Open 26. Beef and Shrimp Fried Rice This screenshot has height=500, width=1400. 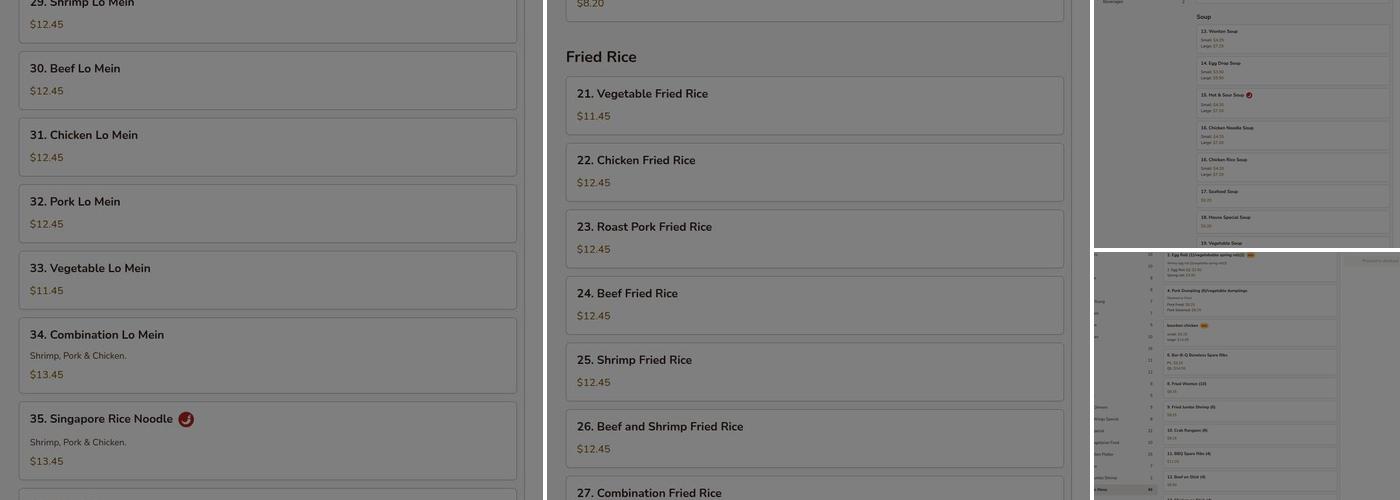point(814,437)
